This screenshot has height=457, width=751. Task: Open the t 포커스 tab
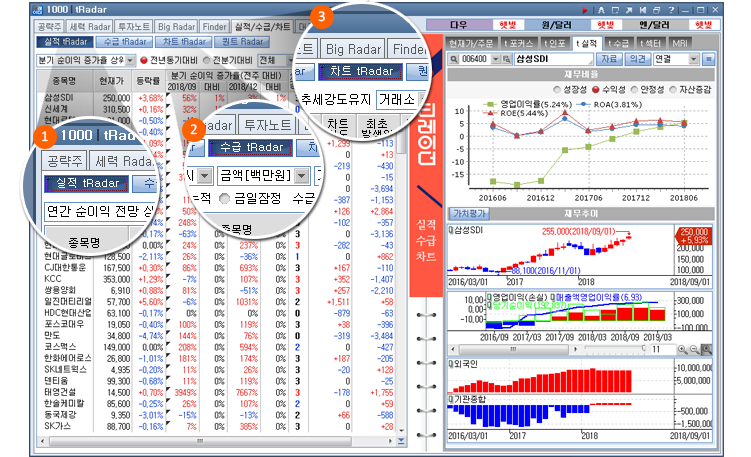tap(519, 44)
